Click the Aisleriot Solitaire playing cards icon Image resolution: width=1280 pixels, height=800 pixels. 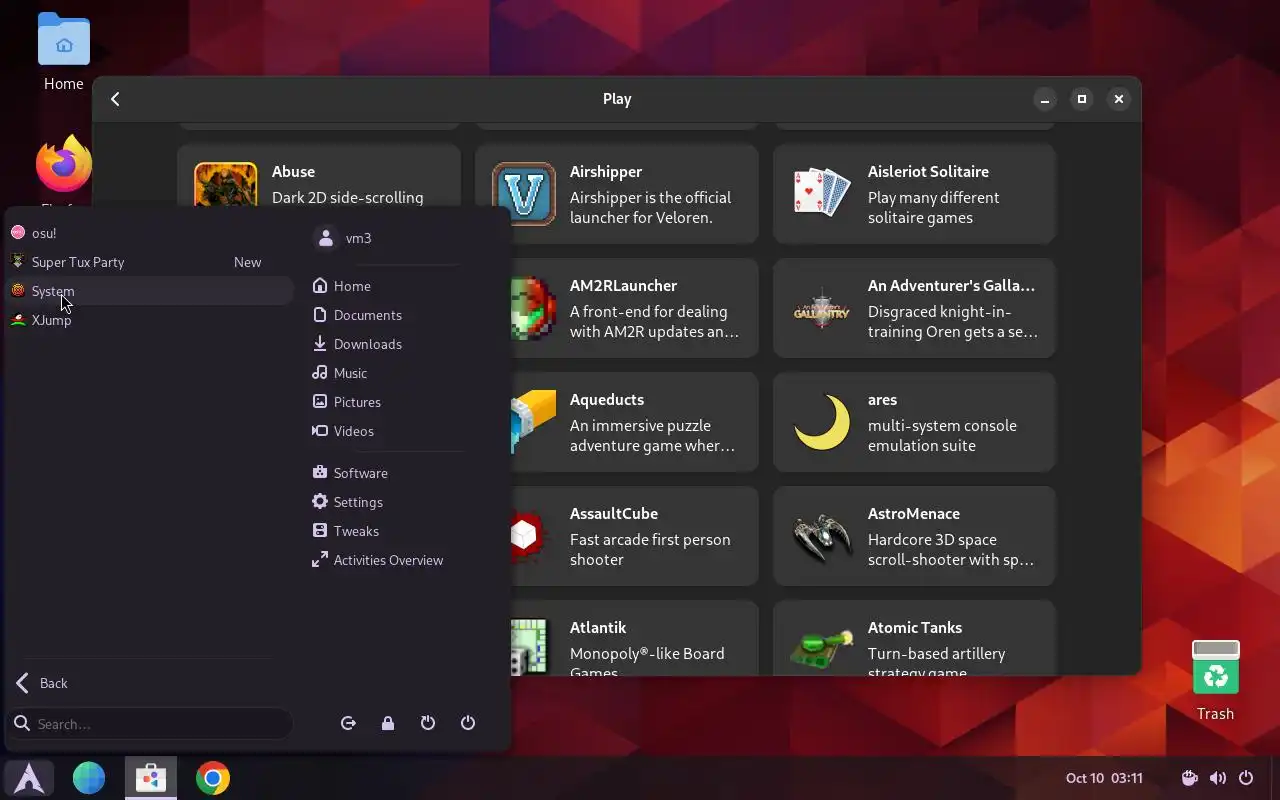[x=822, y=194]
